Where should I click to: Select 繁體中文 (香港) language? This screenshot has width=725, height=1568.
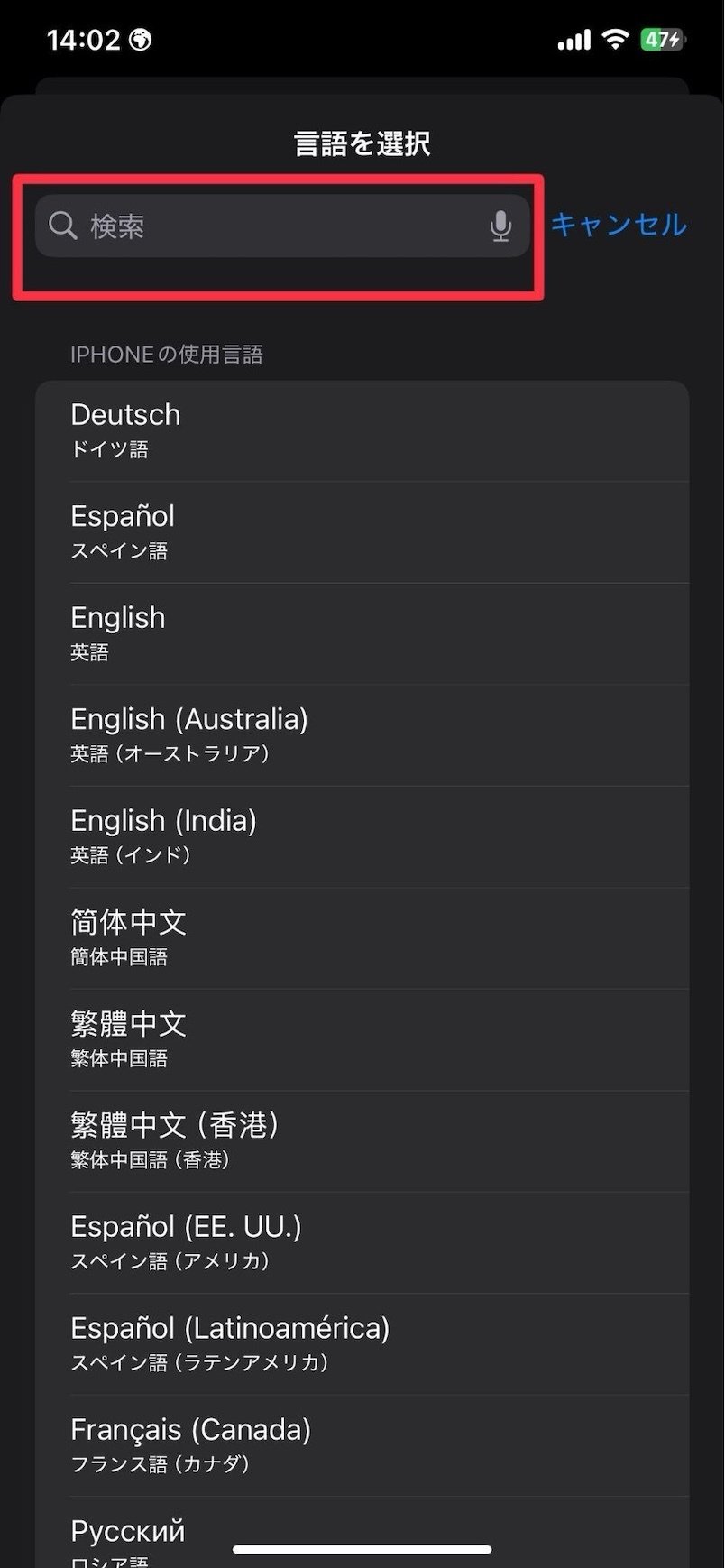(361, 1140)
